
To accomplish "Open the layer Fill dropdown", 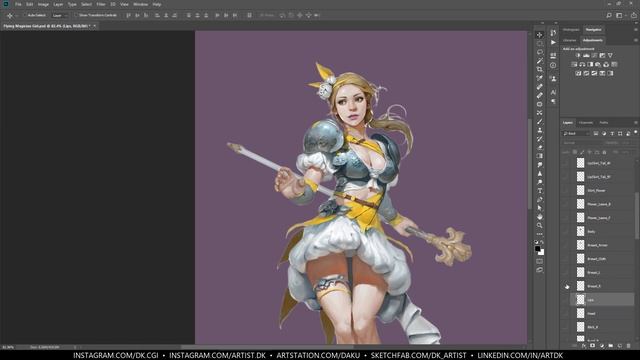I will 626,152.
